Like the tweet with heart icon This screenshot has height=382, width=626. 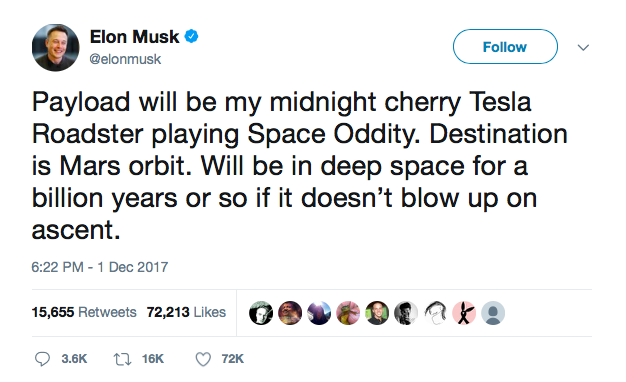click(x=203, y=359)
